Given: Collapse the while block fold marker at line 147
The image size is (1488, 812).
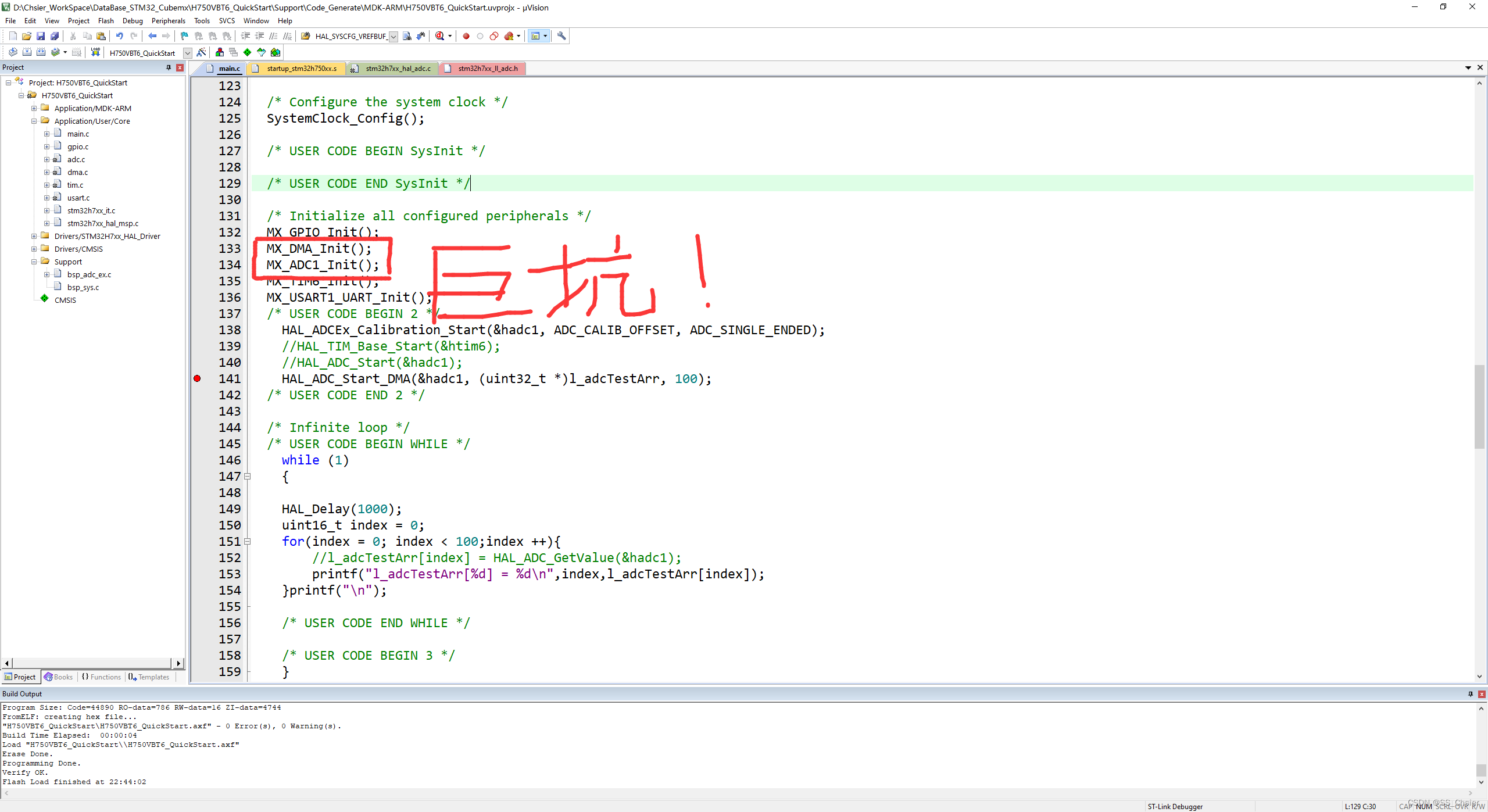Looking at the screenshot, I should tap(248, 477).
